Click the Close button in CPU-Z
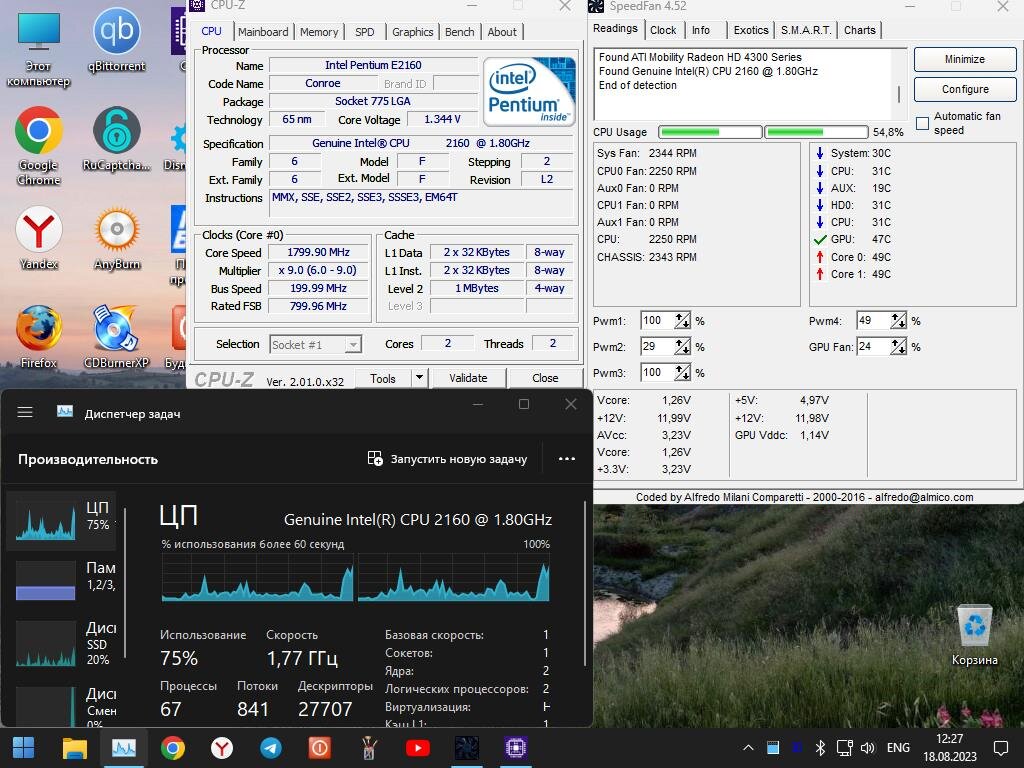 coord(545,377)
